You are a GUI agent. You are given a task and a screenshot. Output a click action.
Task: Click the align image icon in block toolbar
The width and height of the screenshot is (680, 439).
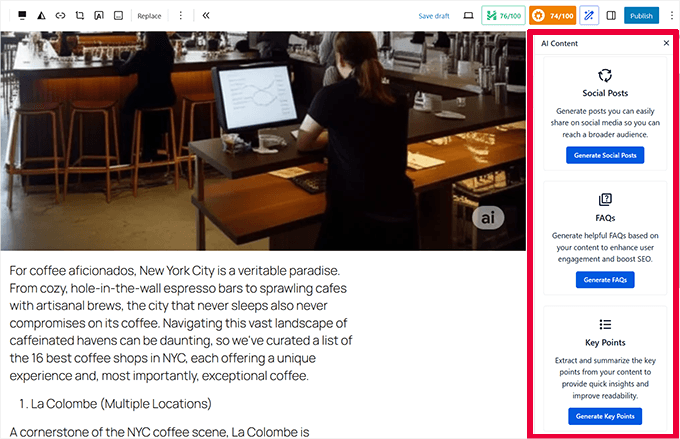[22, 16]
